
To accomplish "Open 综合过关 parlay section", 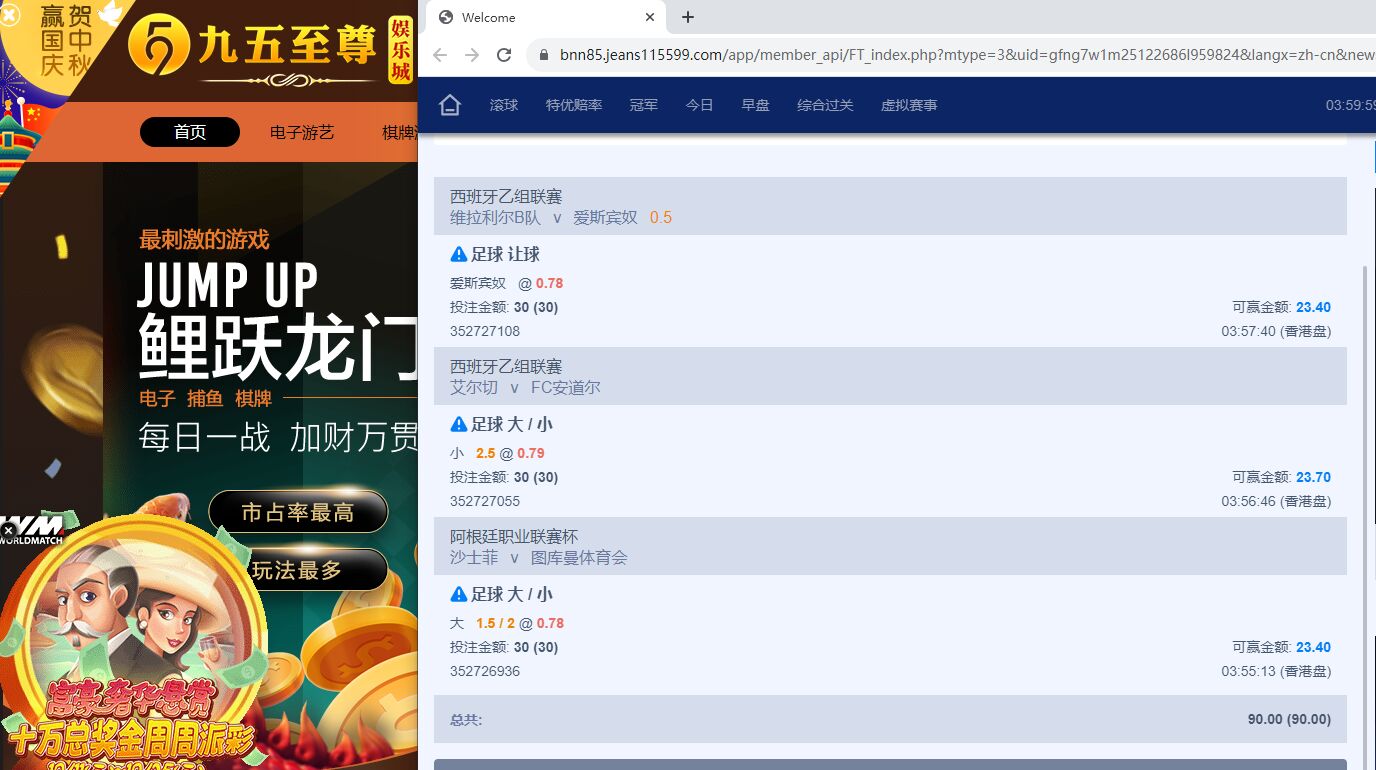I will [825, 105].
